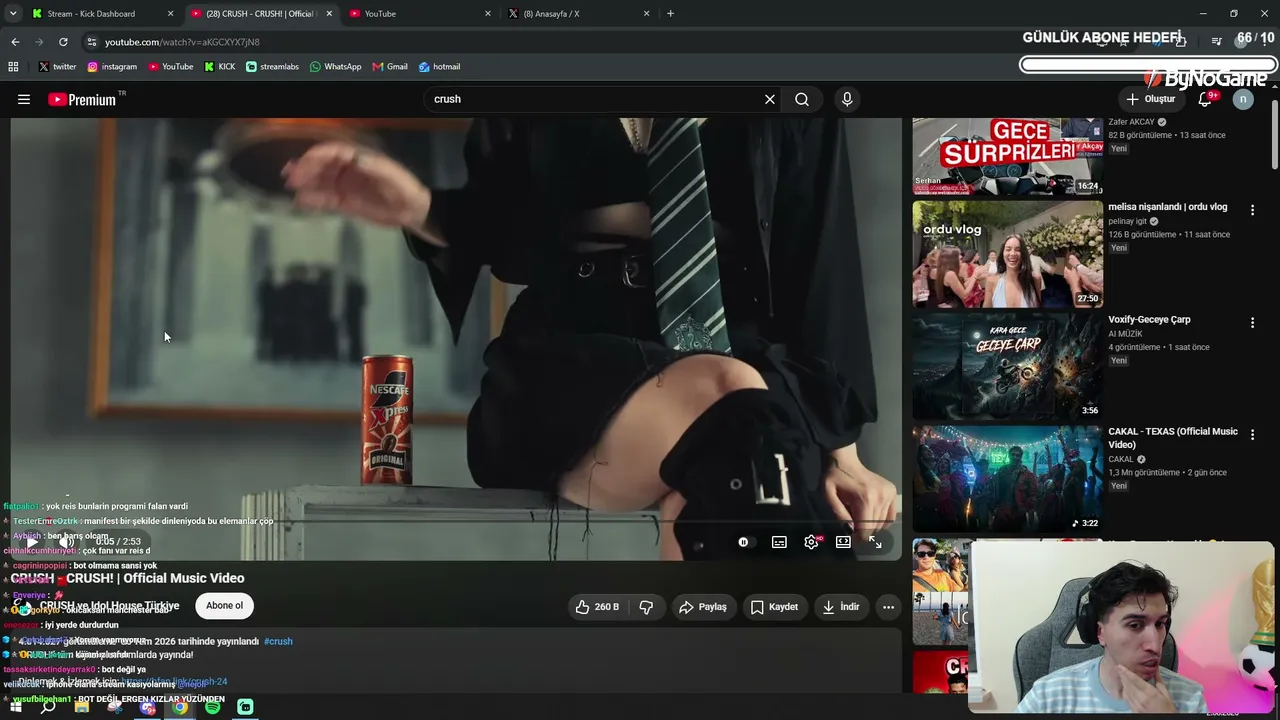Open the Chrome taskbar icon
The height and width of the screenshot is (720, 1280).
coord(180,707)
